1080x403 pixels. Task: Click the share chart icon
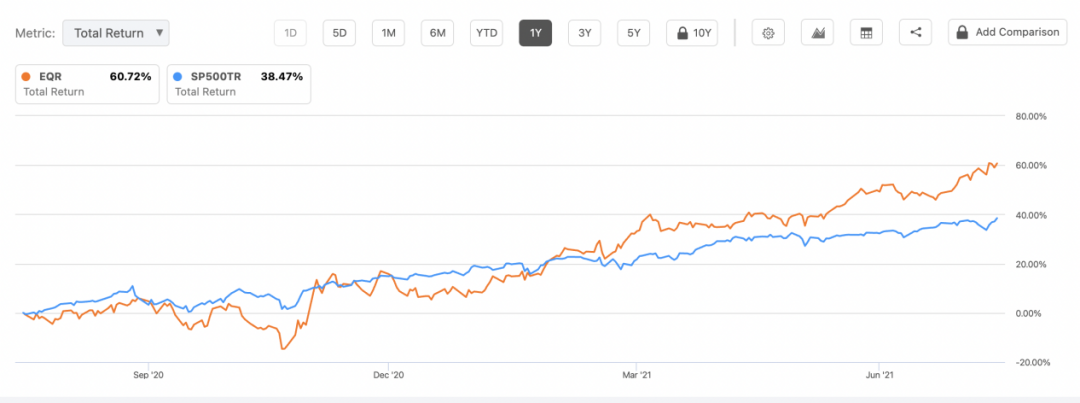(915, 33)
